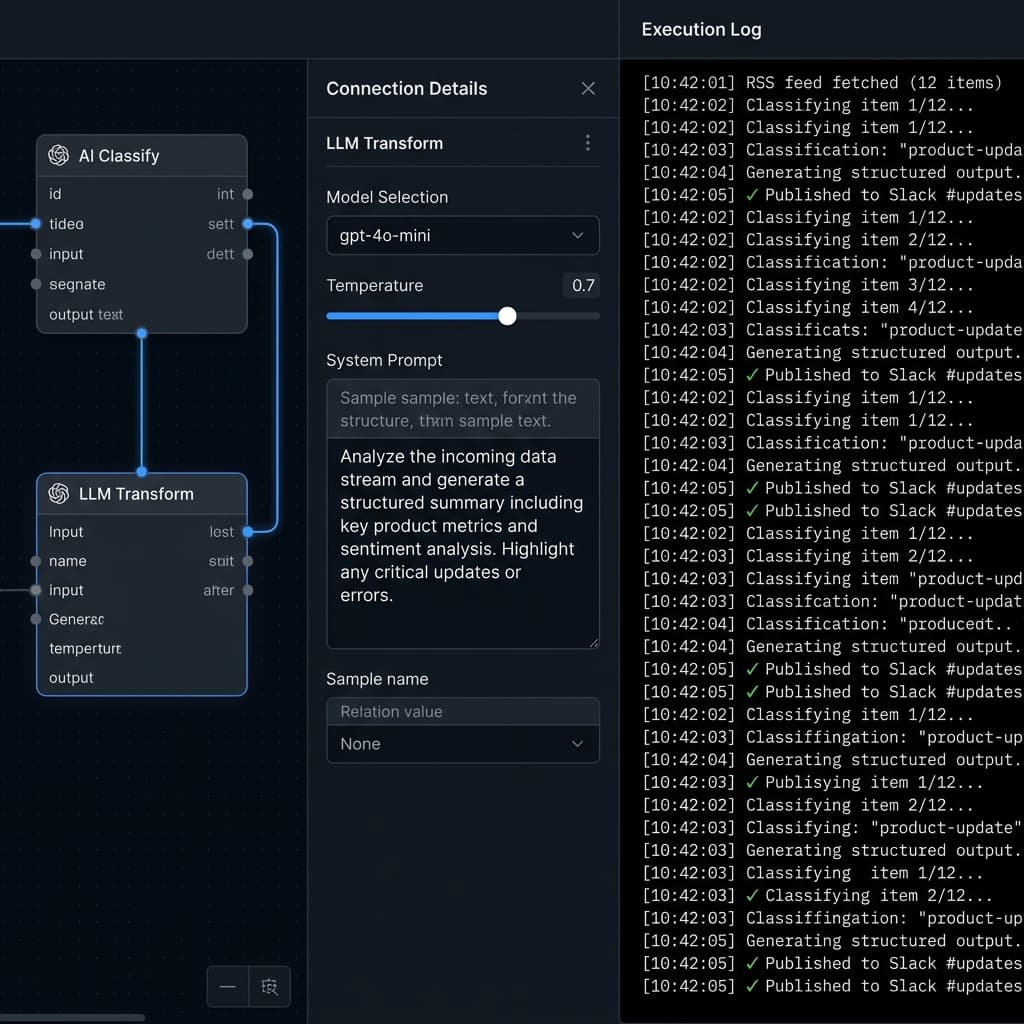Viewport: 1024px width, 1024px height.
Task: Click the 'id' row in AI Classify
Action: [142, 194]
